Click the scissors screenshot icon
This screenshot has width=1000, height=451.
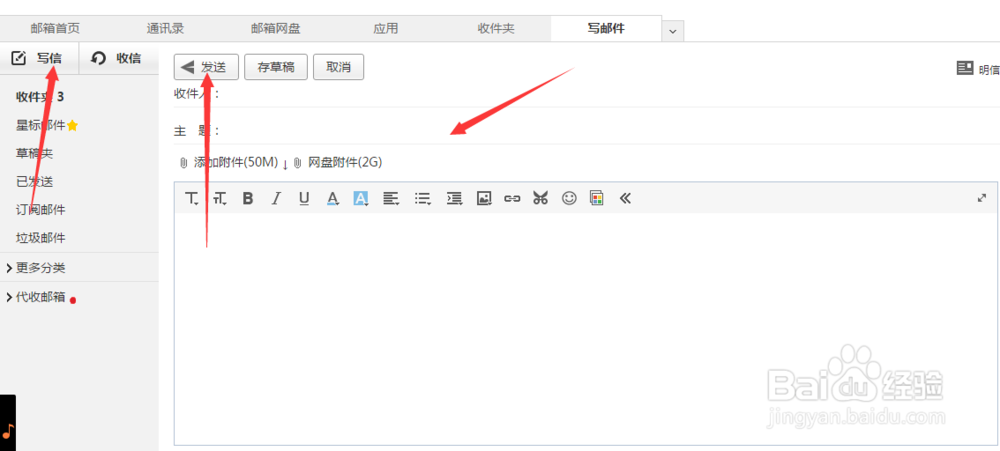click(x=541, y=198)
